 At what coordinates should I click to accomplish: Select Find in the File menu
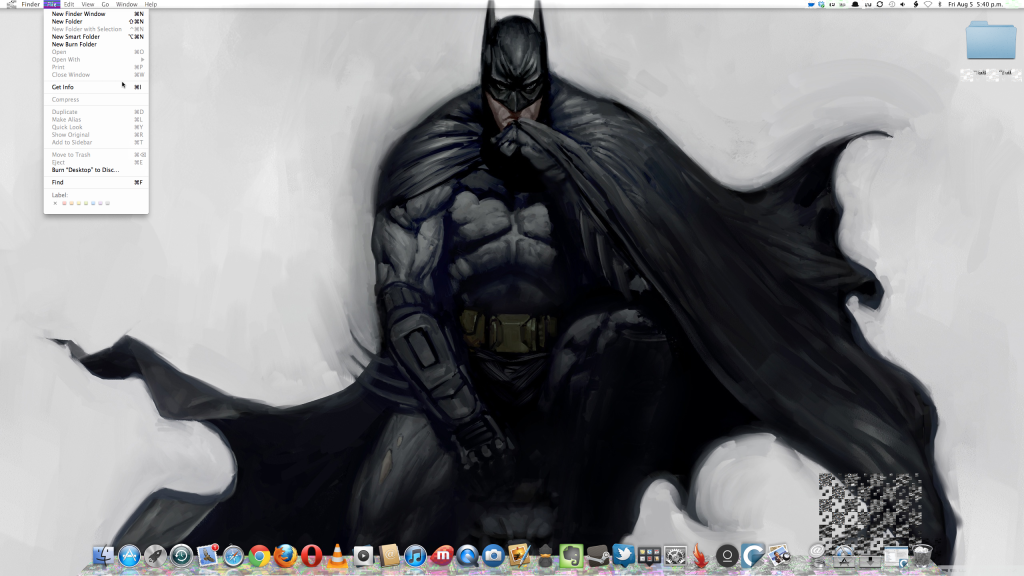(58, 182)
